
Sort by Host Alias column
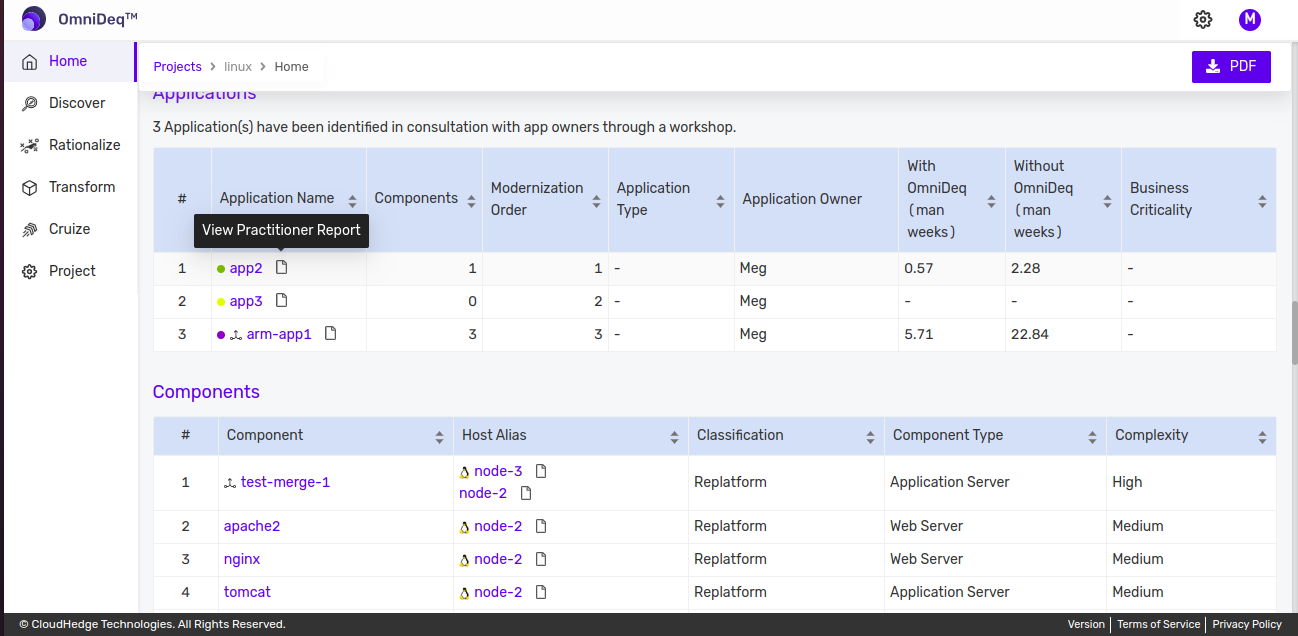point(674,436)
